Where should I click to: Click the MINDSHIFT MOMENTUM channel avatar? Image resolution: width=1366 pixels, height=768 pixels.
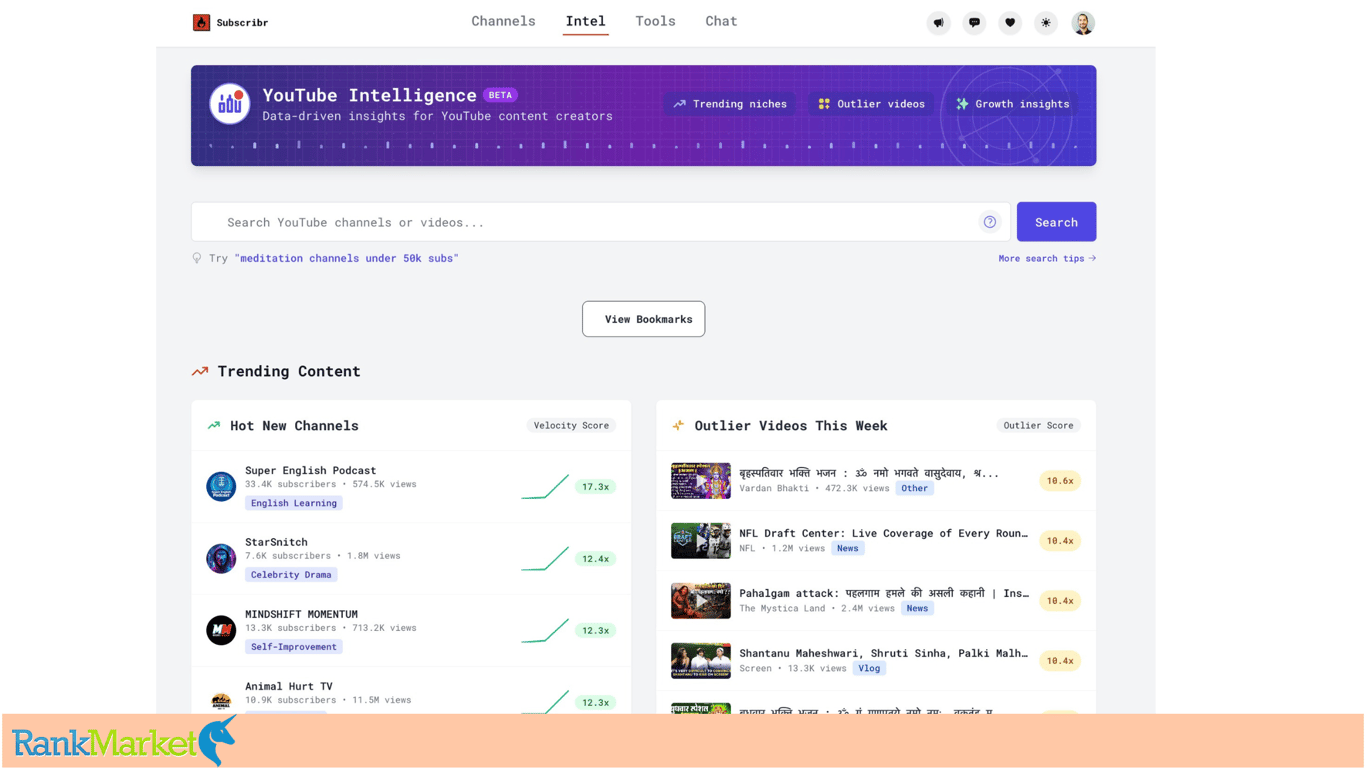(x=221, y=630)
